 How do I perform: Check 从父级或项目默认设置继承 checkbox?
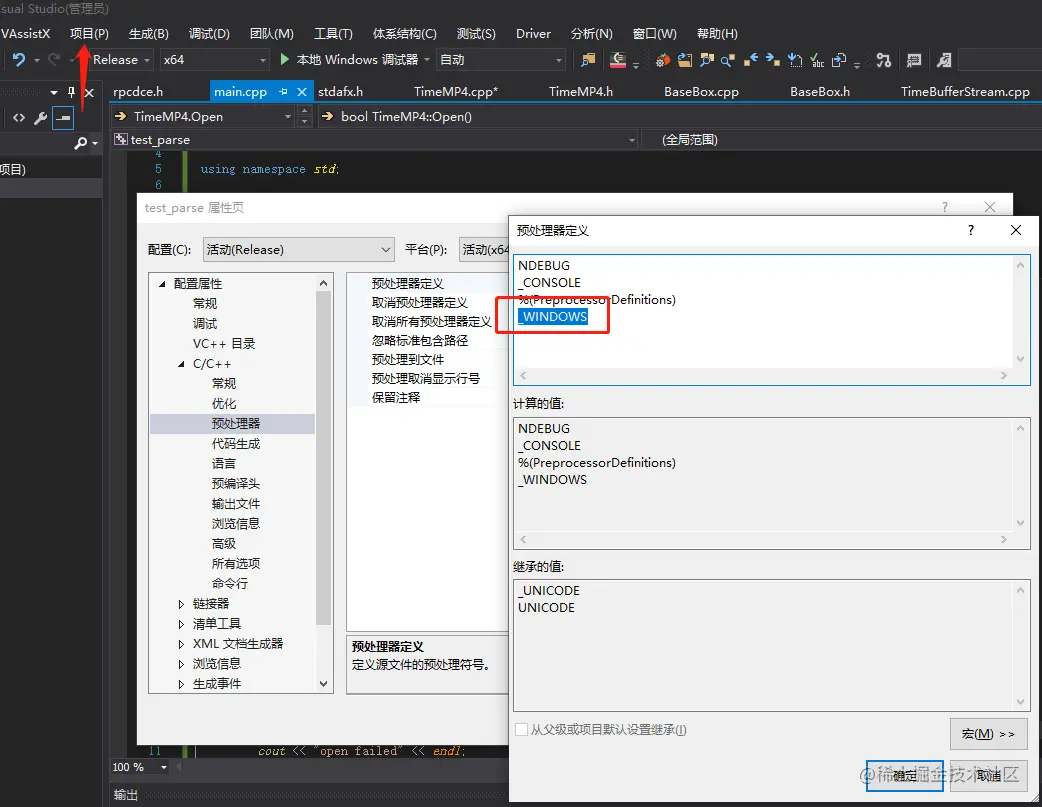coord(522,730)
